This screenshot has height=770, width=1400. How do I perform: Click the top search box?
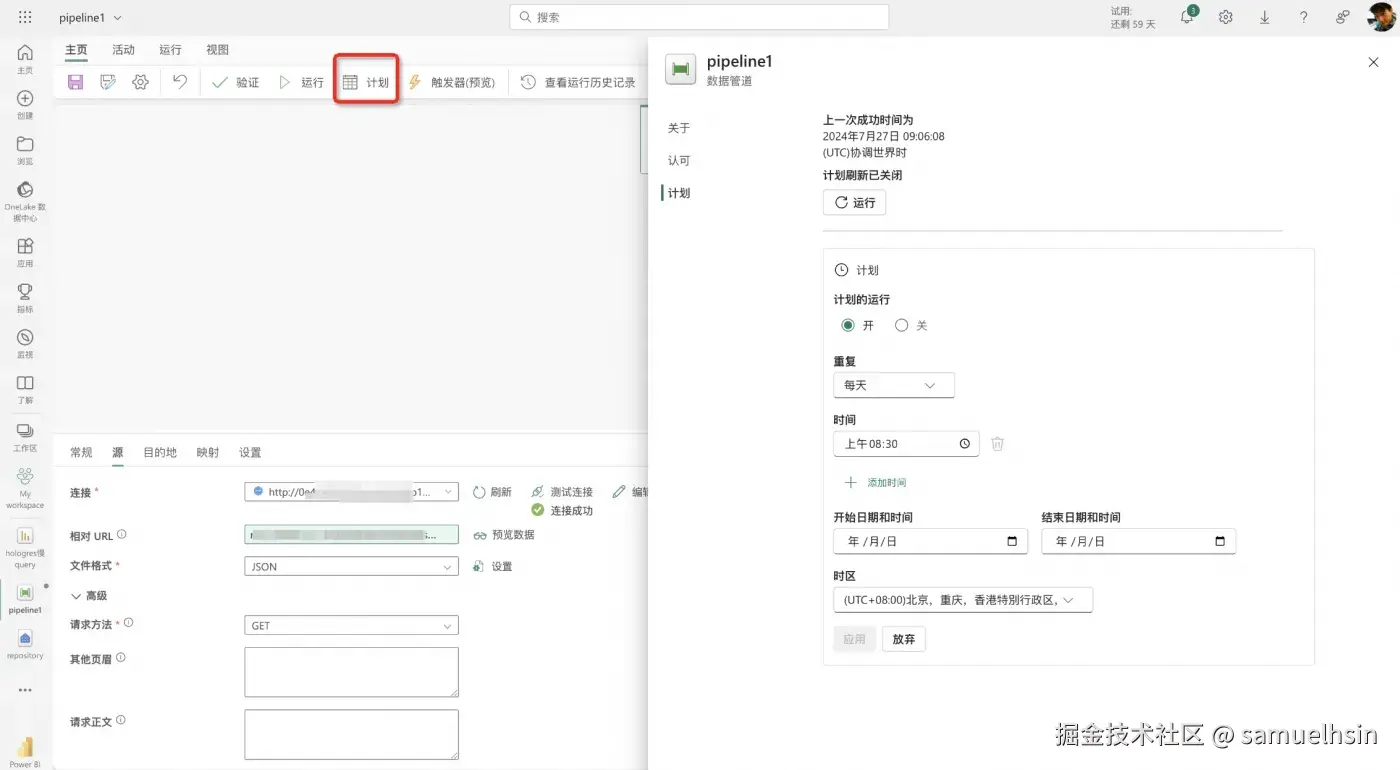click(x=699, y=17)
